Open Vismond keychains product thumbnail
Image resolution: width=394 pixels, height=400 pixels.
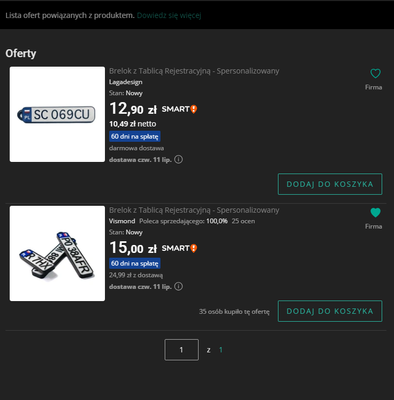click(57, 253)
